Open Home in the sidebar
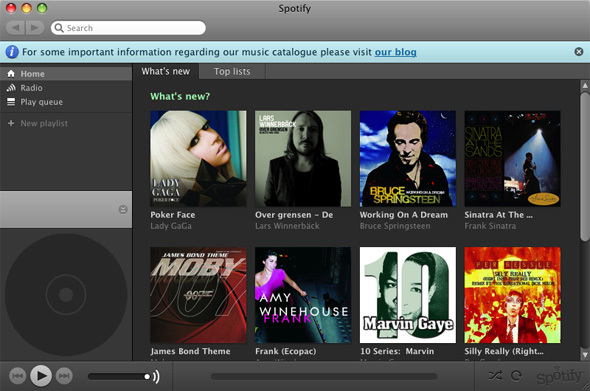 (x=66, y=74)
